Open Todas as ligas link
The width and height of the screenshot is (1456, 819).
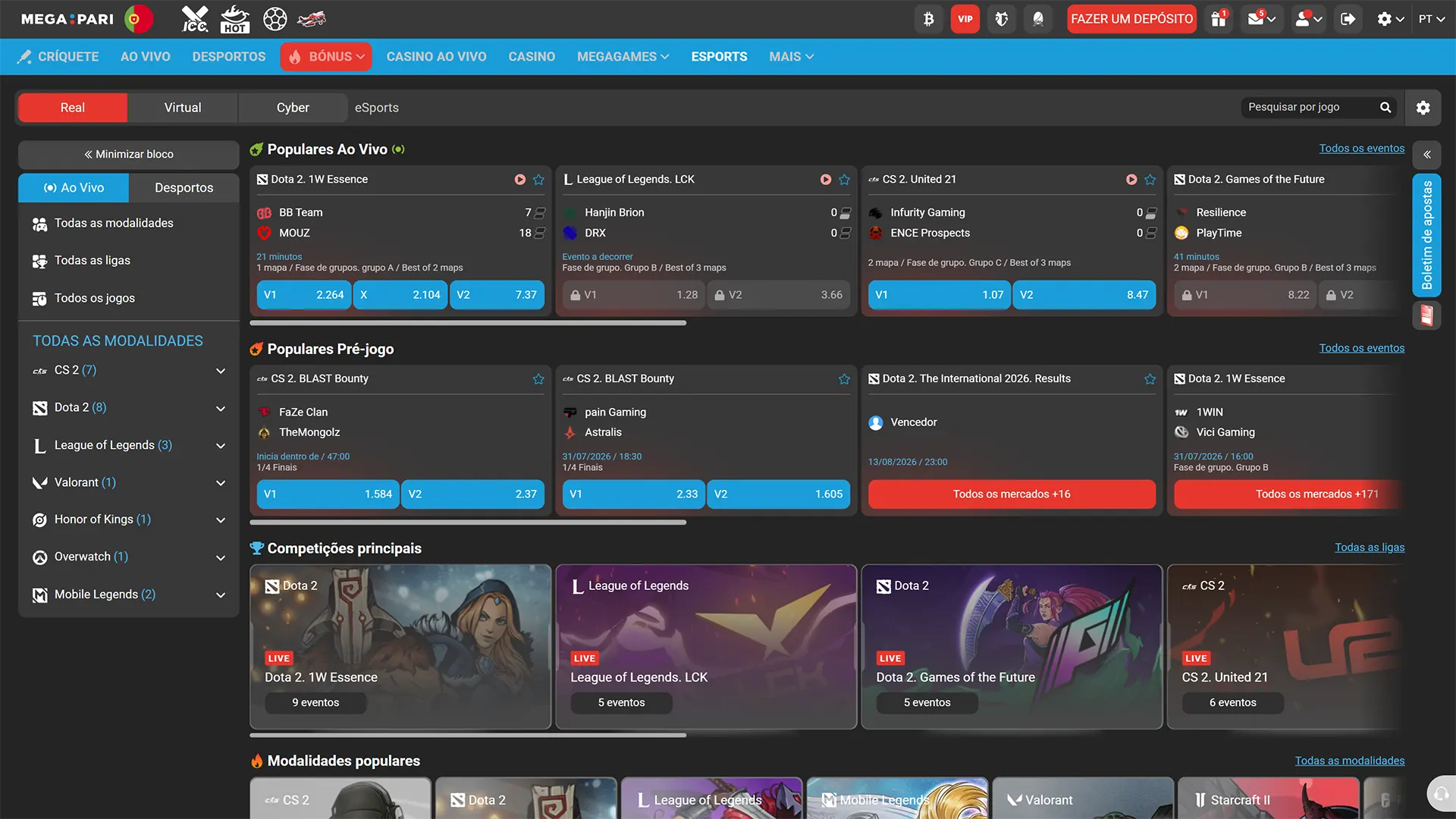pyautogui.click(x=1370, y=548)
